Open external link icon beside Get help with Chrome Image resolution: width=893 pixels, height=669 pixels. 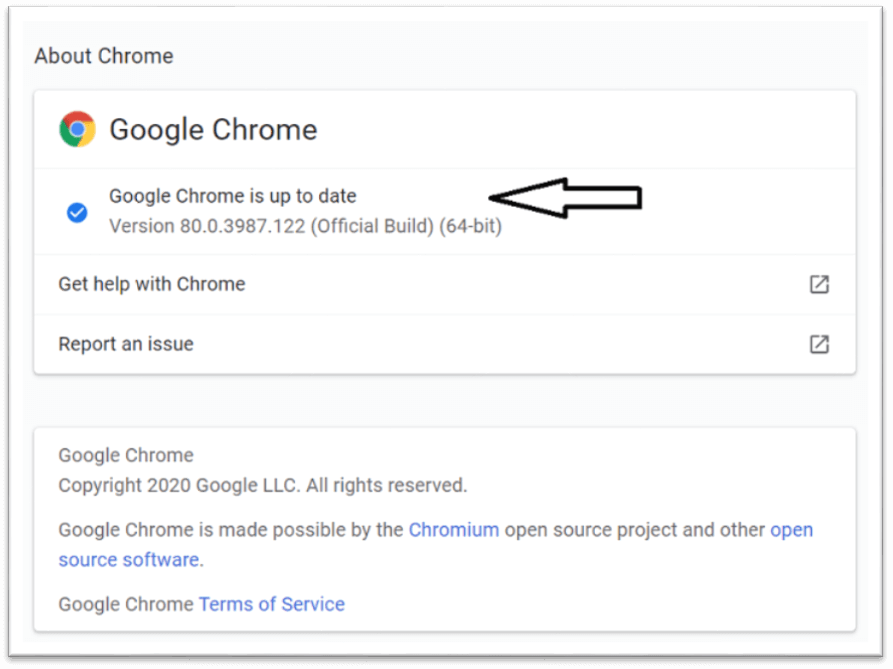tap(819, 284)
